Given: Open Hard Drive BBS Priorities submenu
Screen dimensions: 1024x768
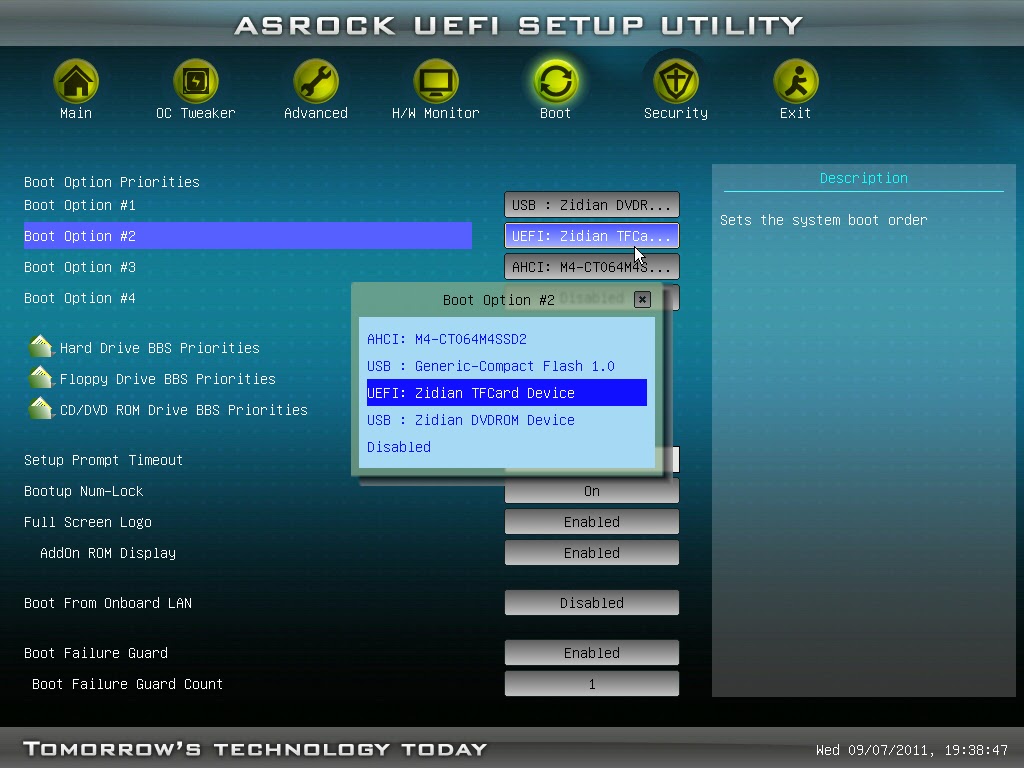Looking at the screenshot, I should [159, 348].
